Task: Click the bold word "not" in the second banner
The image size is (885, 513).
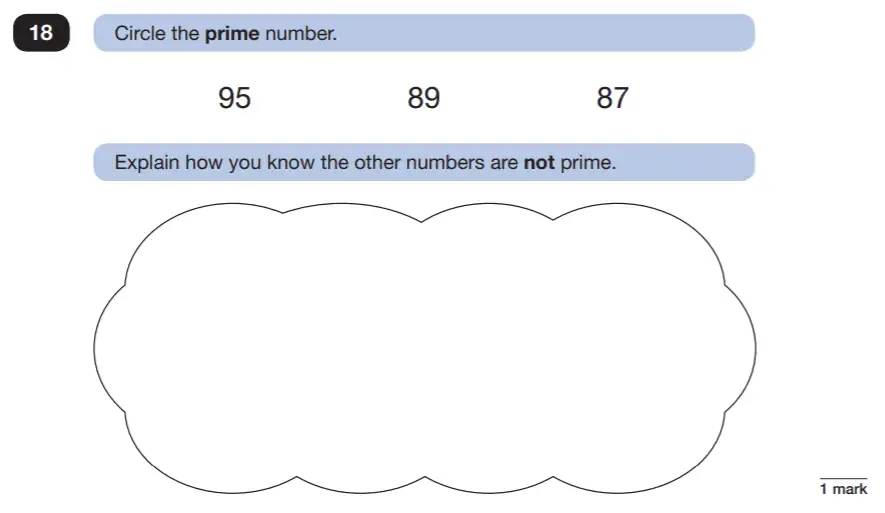Action: coord(539,163)
